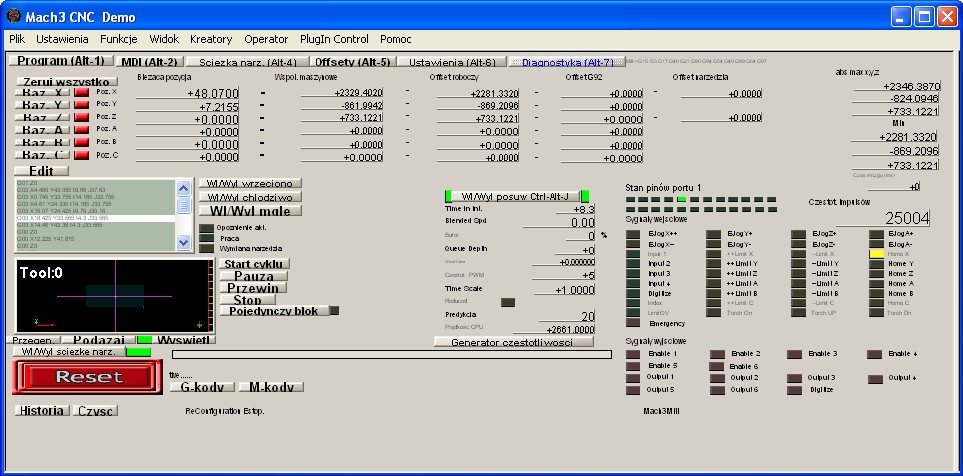Image resolution: width=963 pixels, height=476 pixels.
Task: Toggle Wl/Wyl chlodziwo coolant button
Action: pyautogui.click(x=250, y=197)
